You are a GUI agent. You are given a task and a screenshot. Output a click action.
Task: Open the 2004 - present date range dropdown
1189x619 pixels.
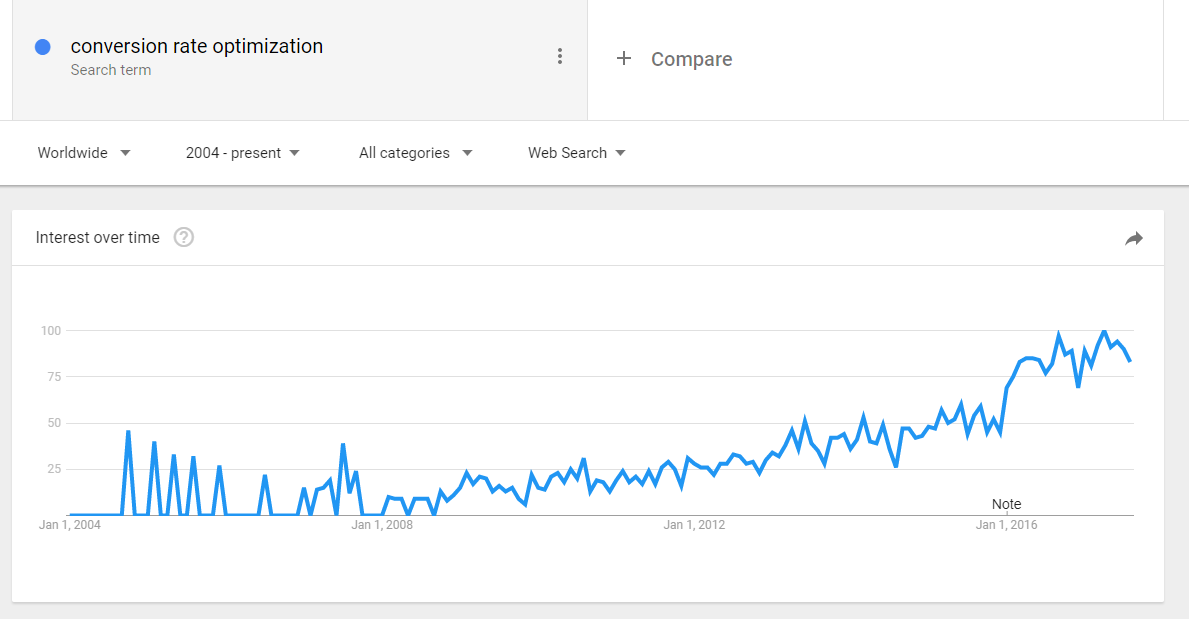(242, 153)
